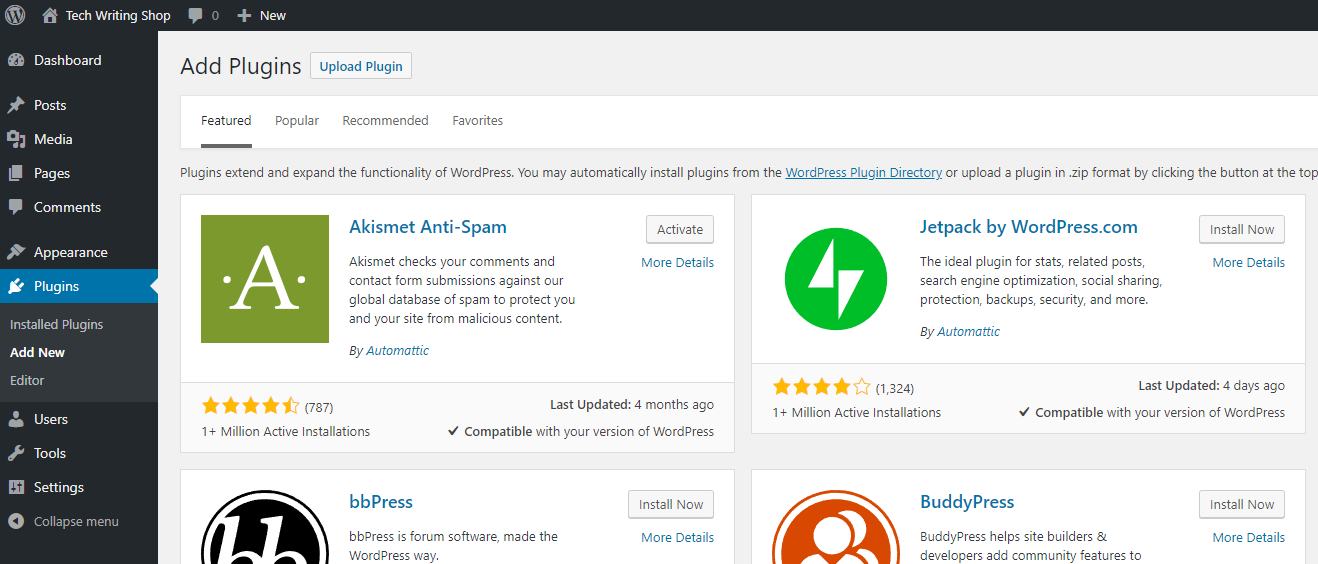Viewport: 1318px width, 564px height.
Task: Click the Comments speech bubble sidebar icon
Action: [x=16, y=207]
